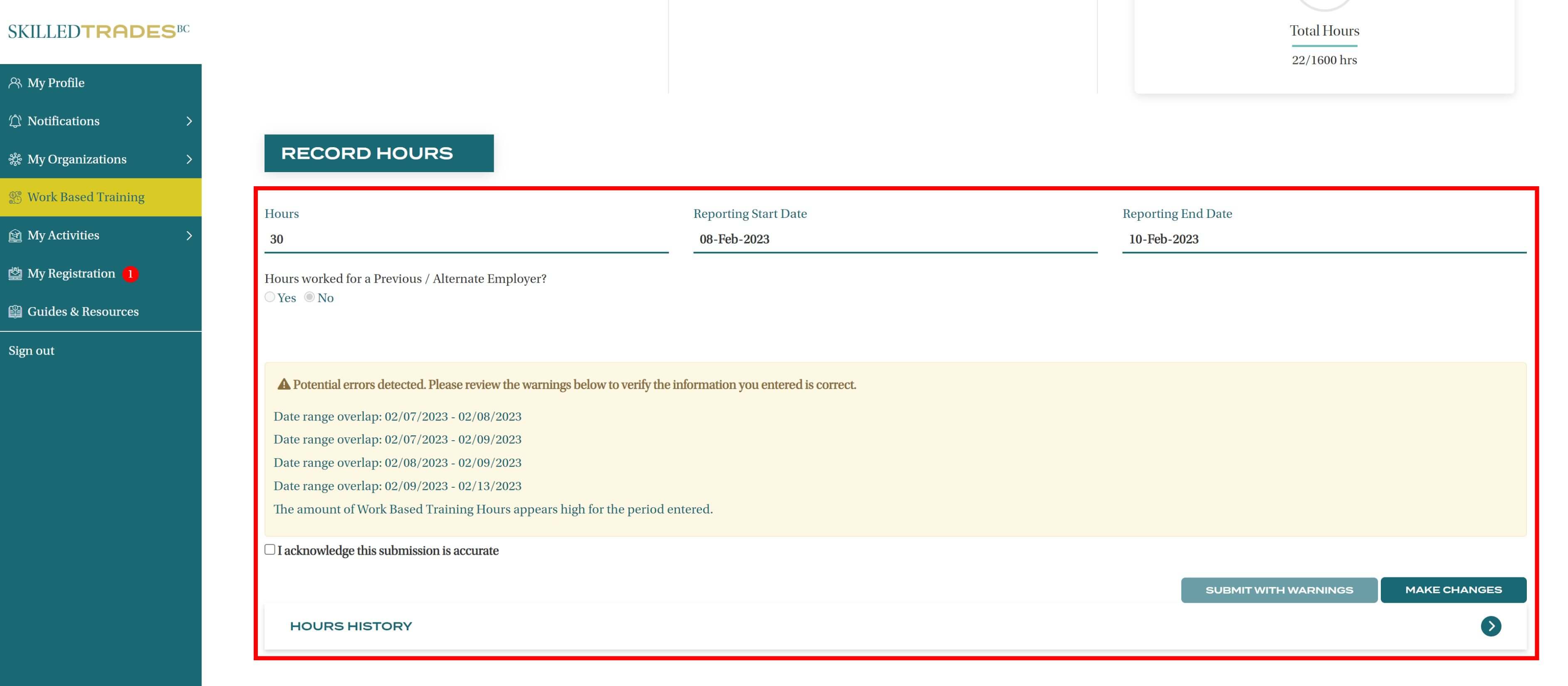
Task: Click the My Organizations network icon
Action: (x=15, y=160)
